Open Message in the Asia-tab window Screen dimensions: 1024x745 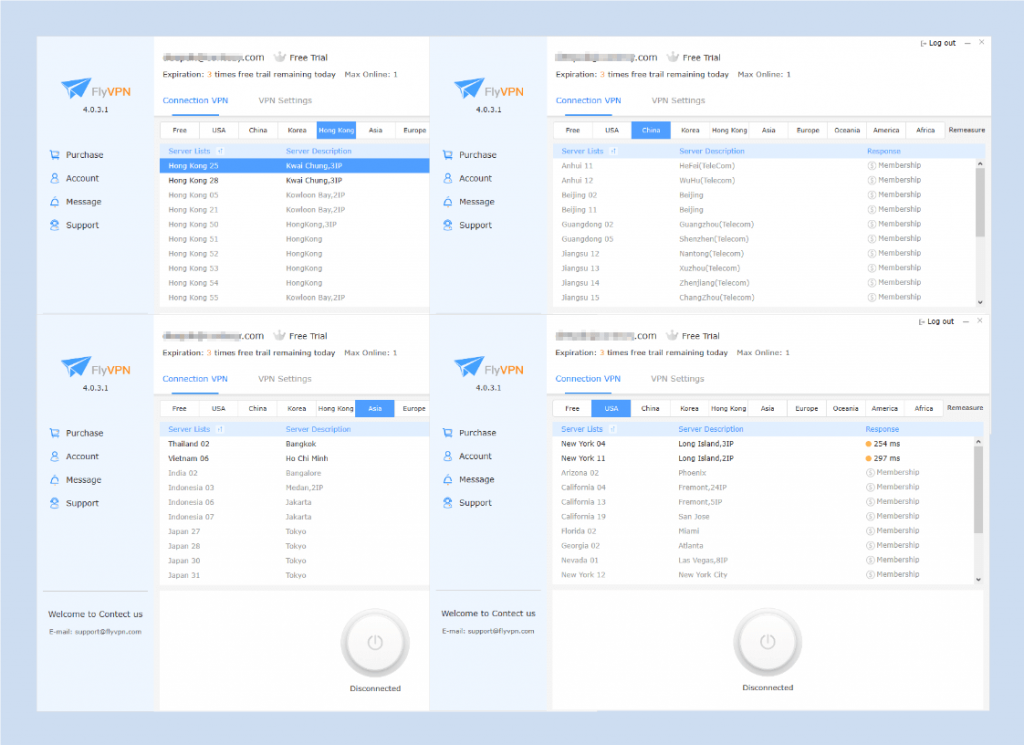[75, 480]
